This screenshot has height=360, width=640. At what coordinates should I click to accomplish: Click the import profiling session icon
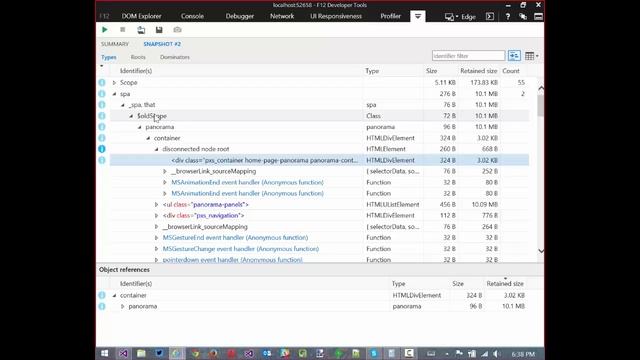141,30
